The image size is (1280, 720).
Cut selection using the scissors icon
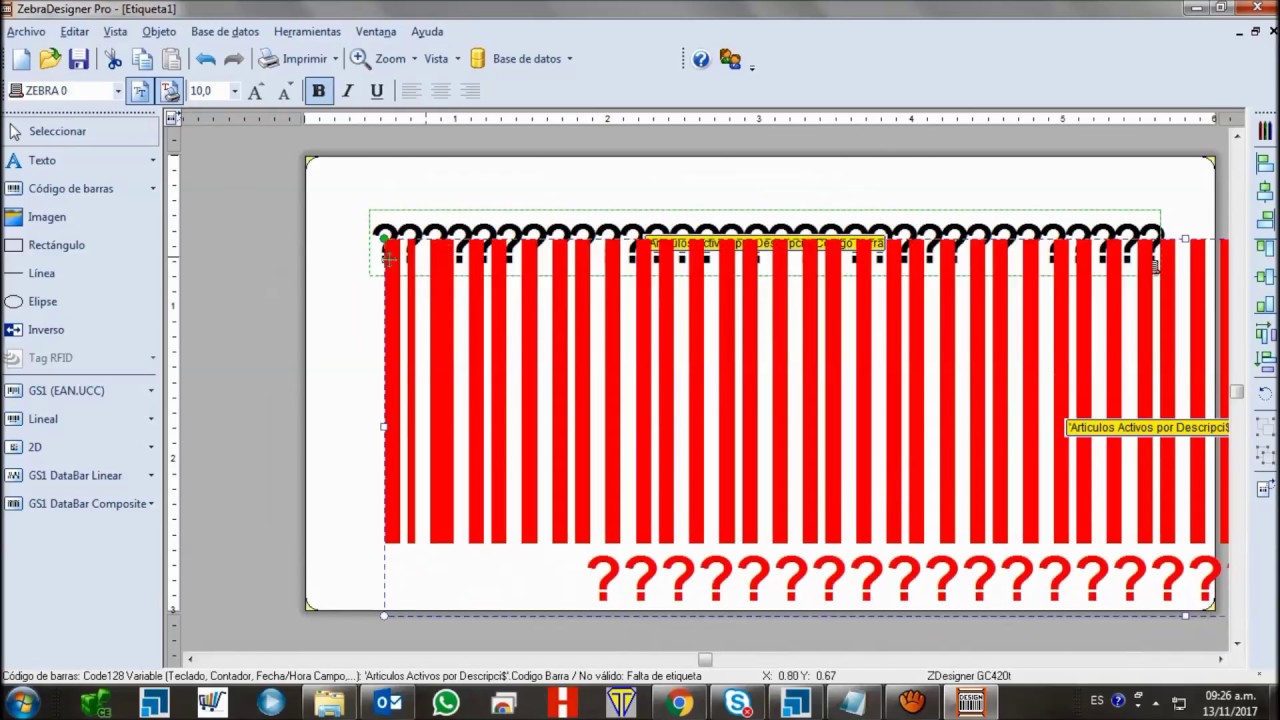point(113,59)
